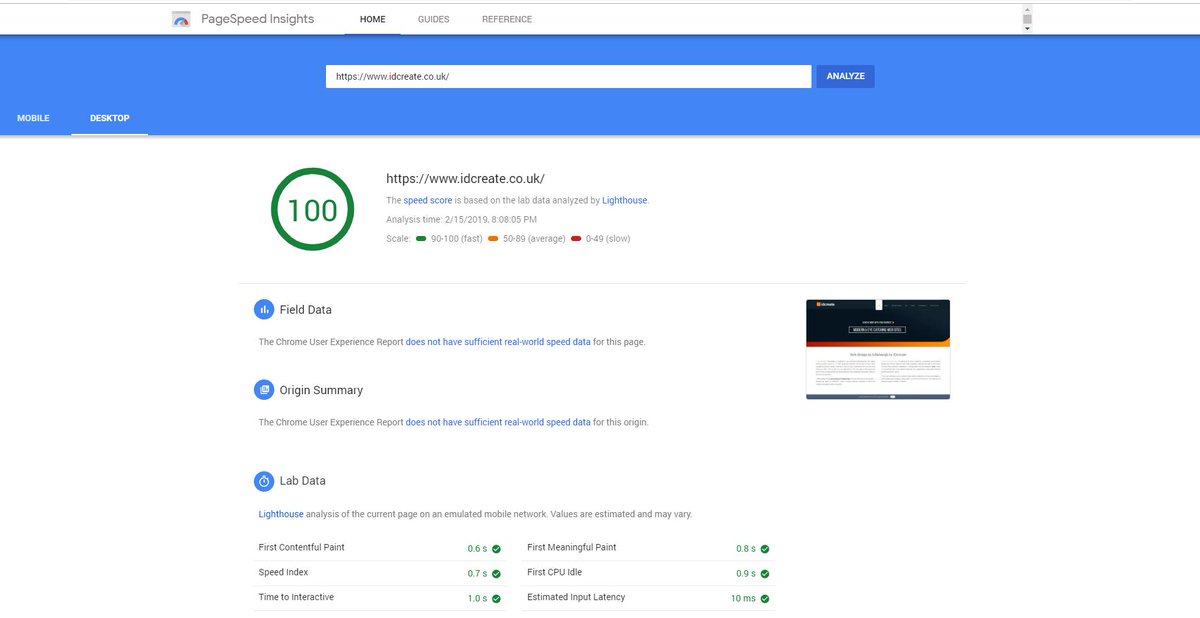Click the scrollbar up arrow
The height and width of the screenshot is (618, 1200).
(1027, 8)
